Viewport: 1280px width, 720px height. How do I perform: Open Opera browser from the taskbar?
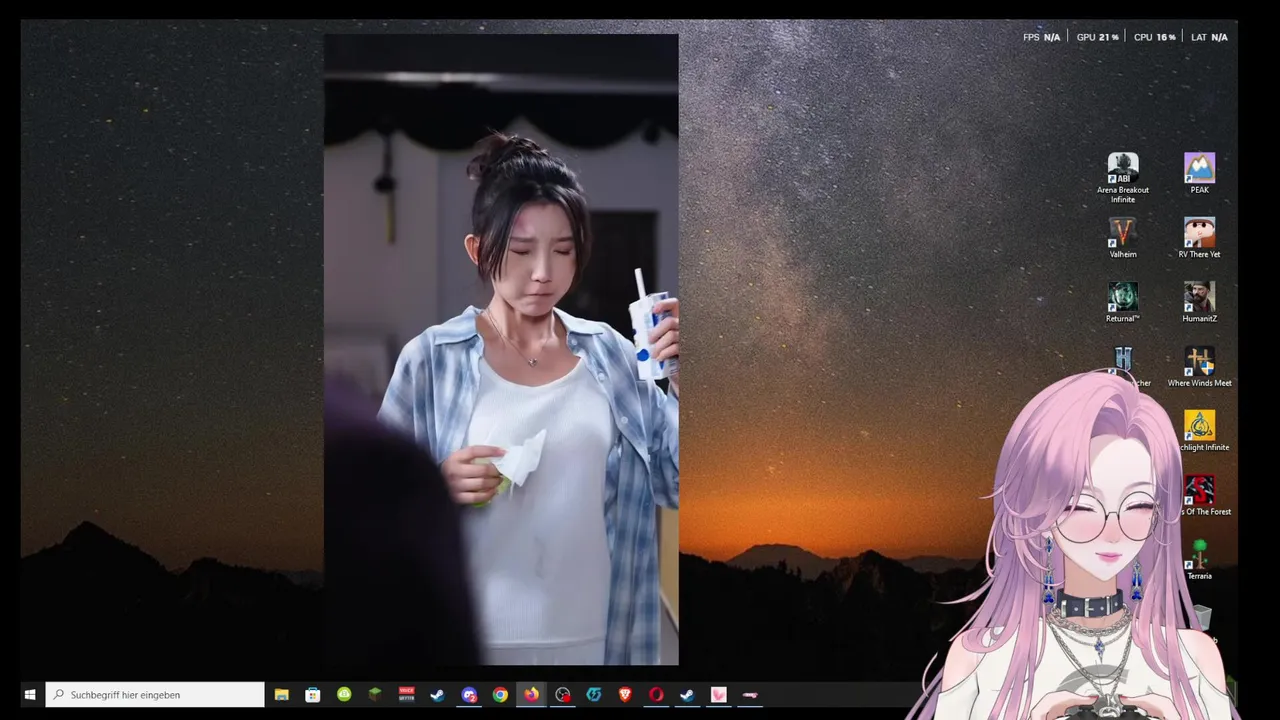(x=656, y=695)
